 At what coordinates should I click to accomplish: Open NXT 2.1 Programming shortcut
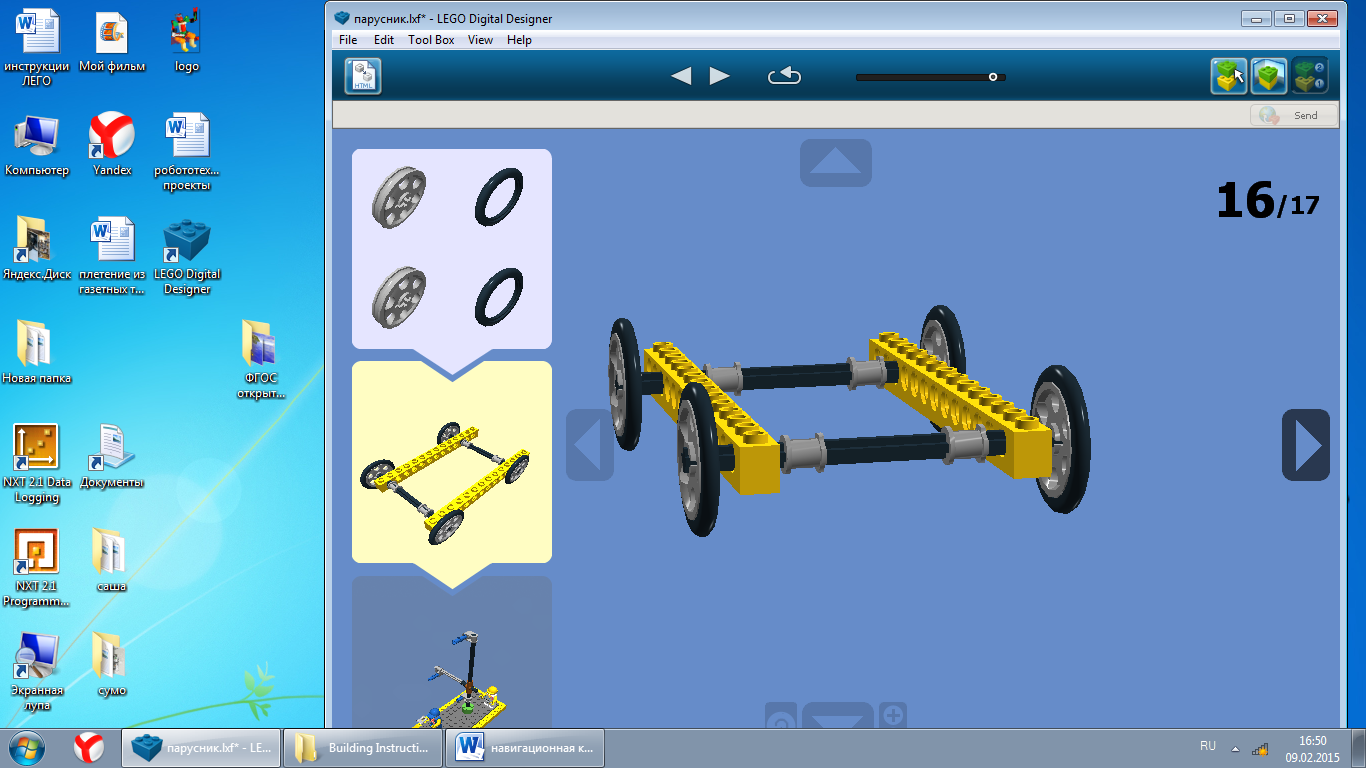click(37, 567)
